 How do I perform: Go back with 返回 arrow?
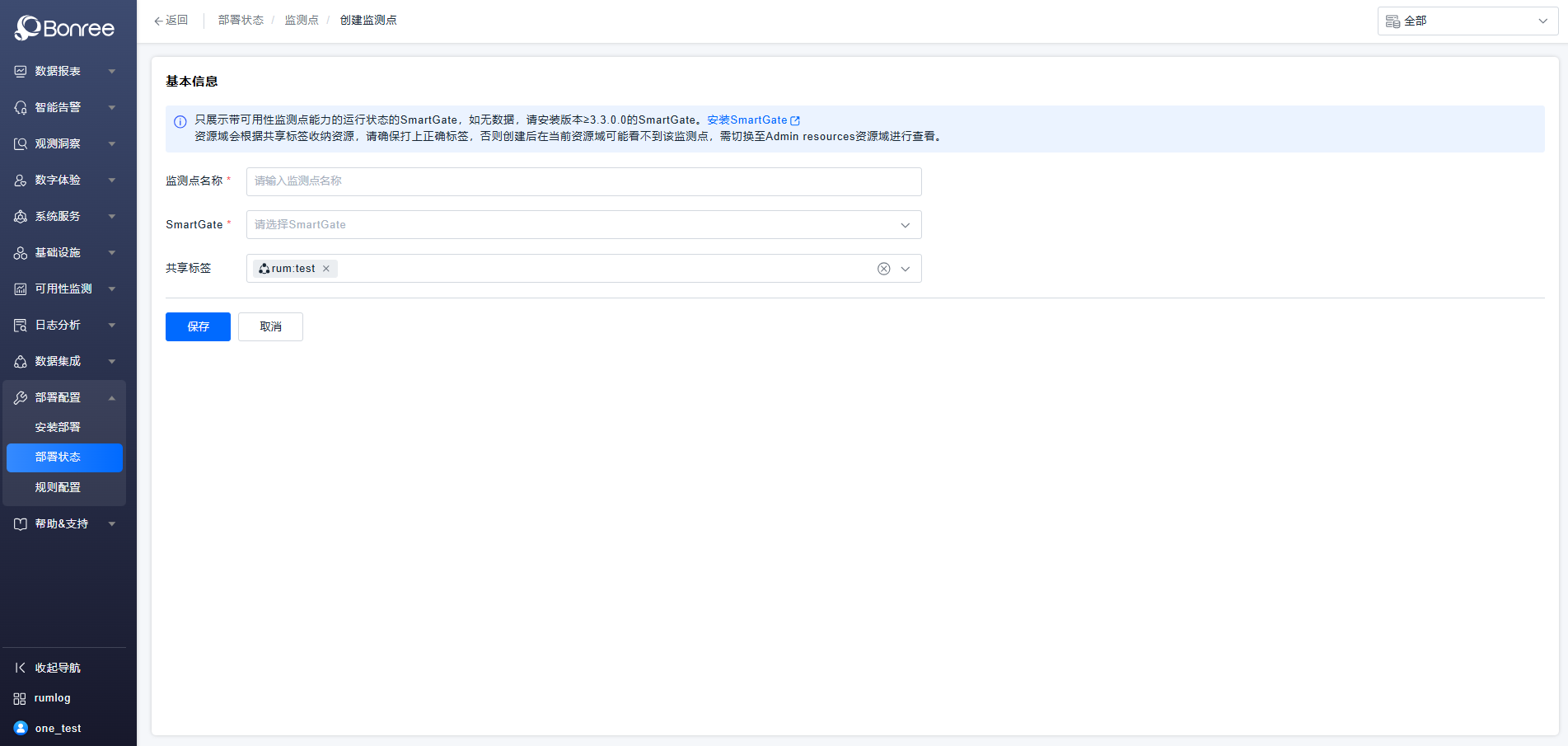(x=171, y=21)
